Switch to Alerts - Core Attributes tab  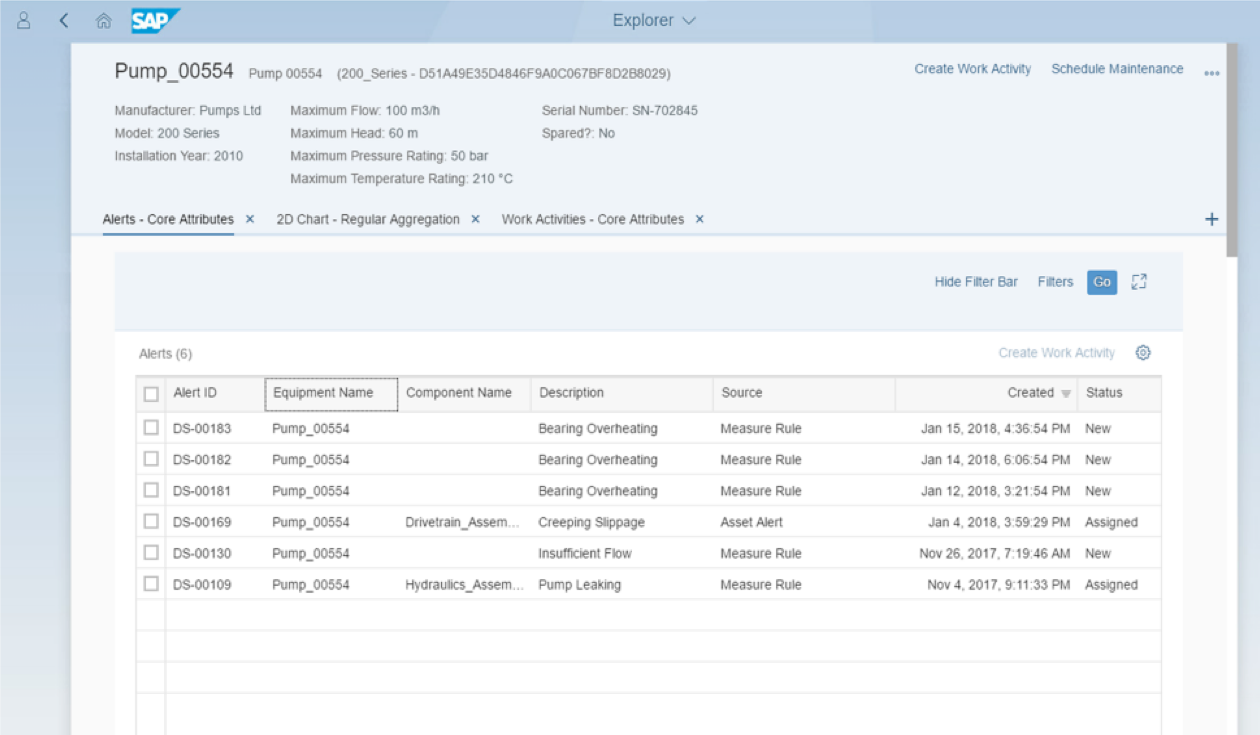[x=168, y=219]
